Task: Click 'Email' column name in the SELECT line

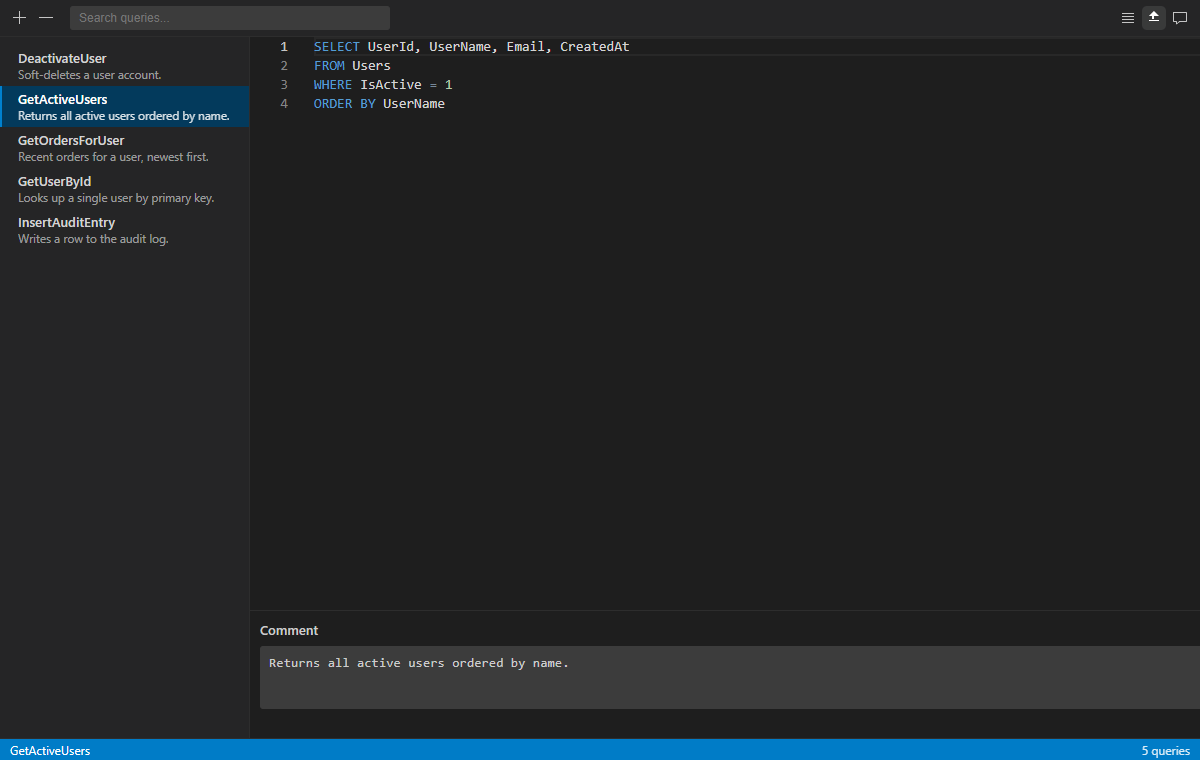Action: (x=525, y=47)
